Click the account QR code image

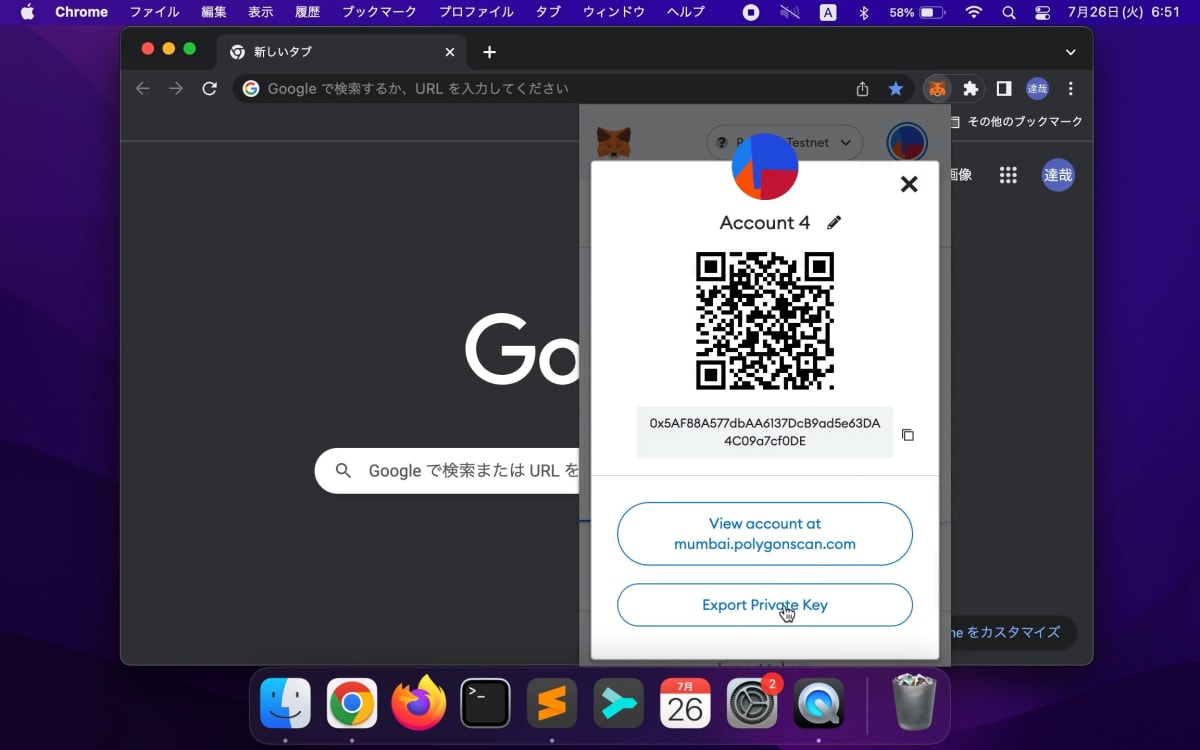coord(765,321)
